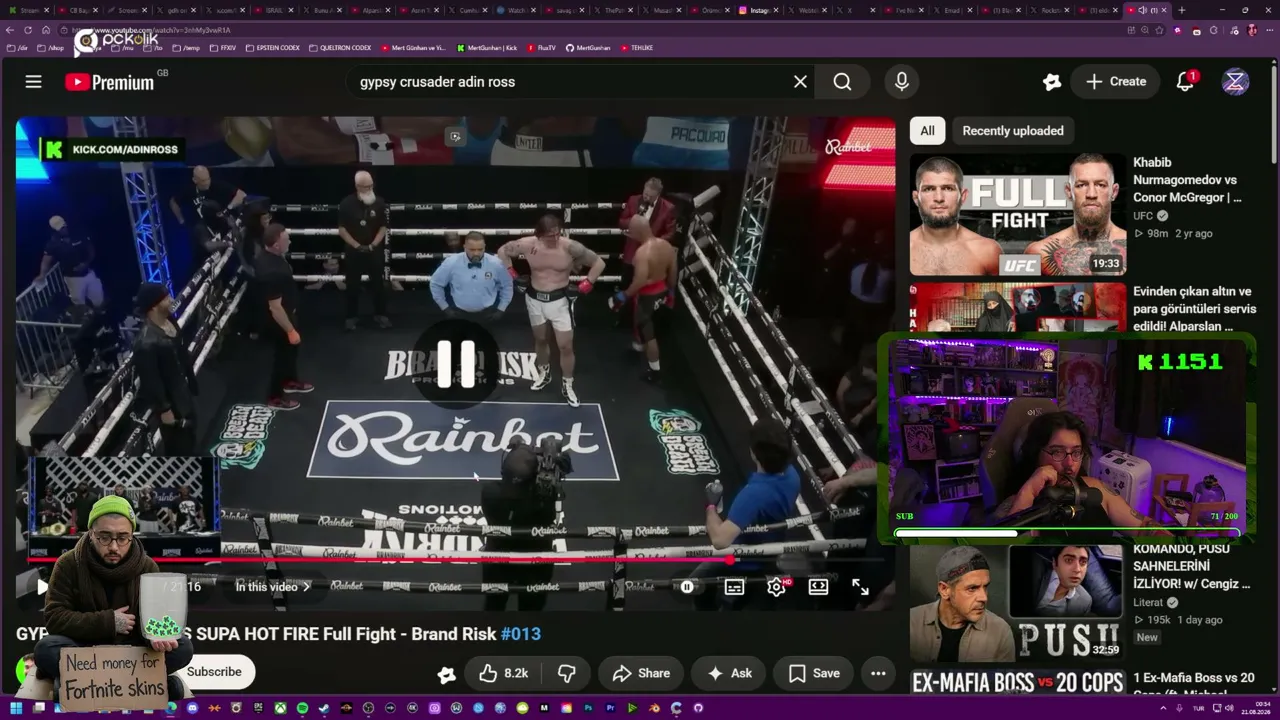Share the video

(641, 673)
